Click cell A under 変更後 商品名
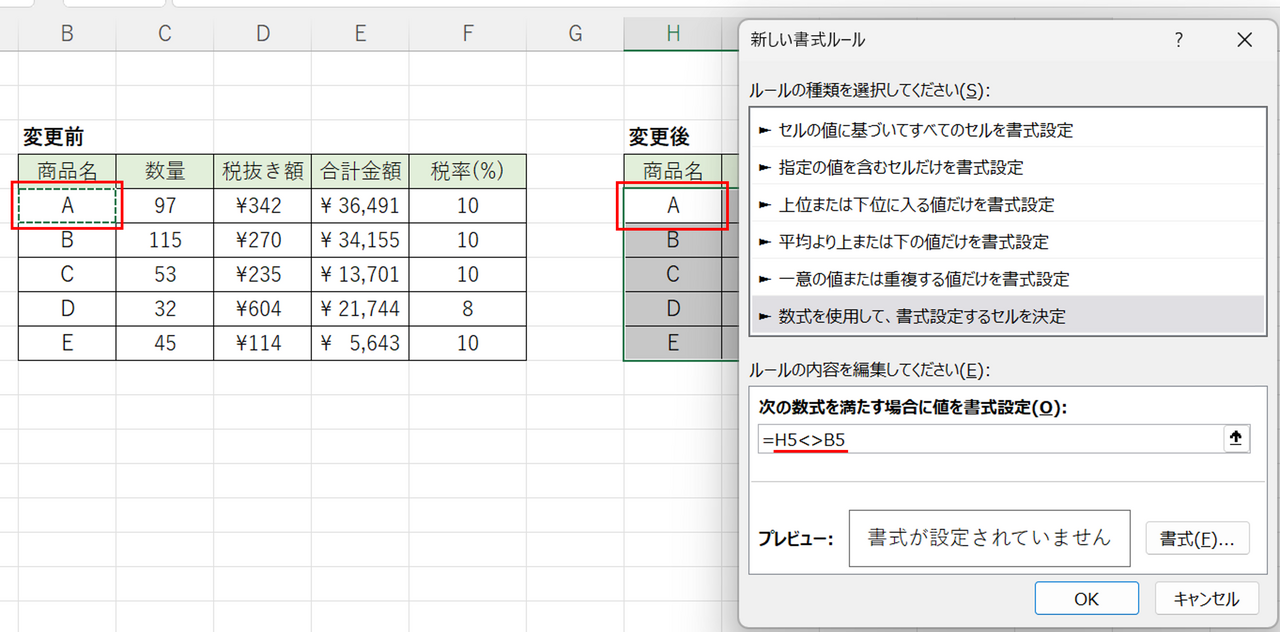The image size is (1280, 632). [x=673, y=206]
